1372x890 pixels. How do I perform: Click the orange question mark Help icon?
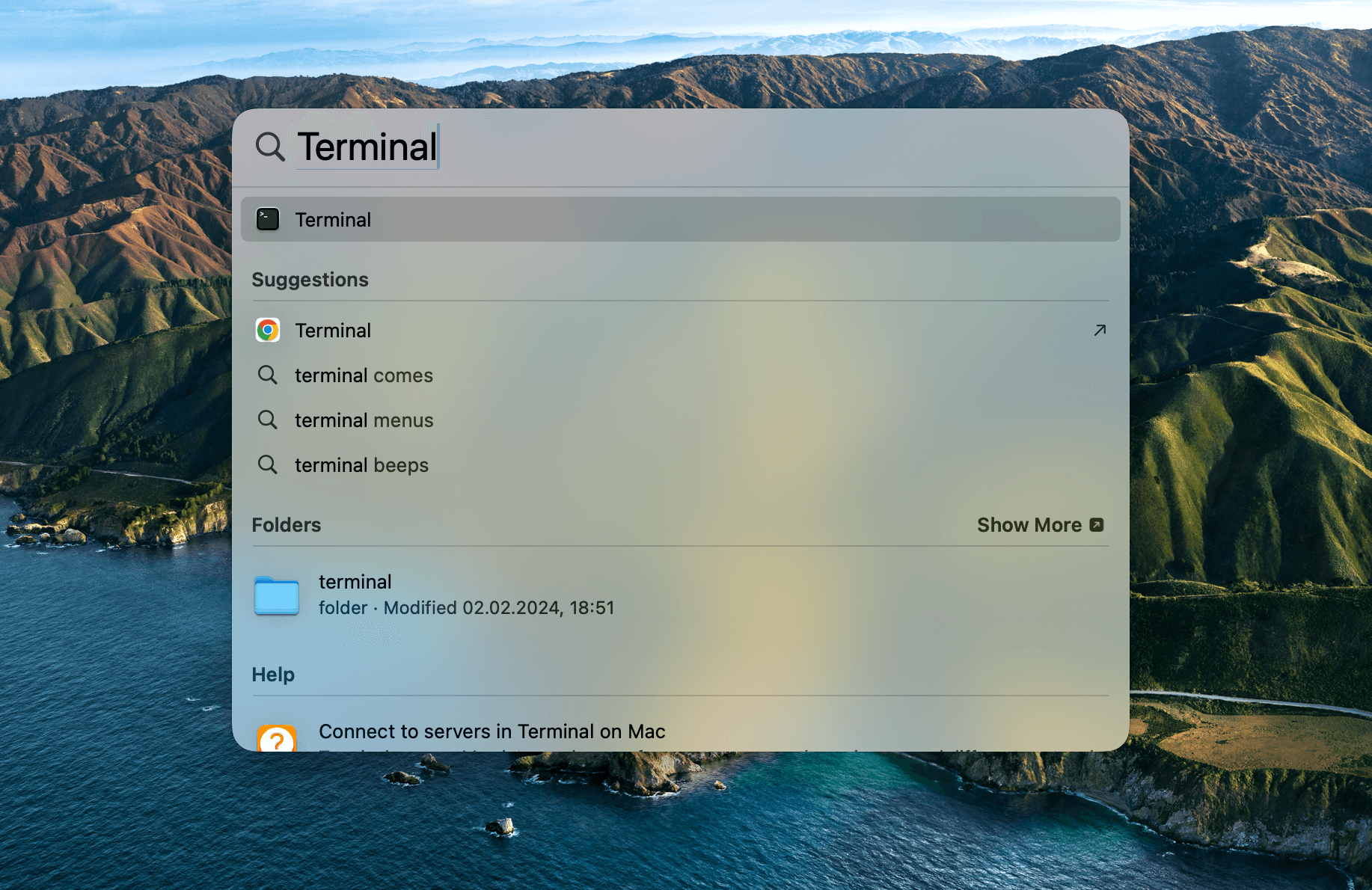click(276, 739)
